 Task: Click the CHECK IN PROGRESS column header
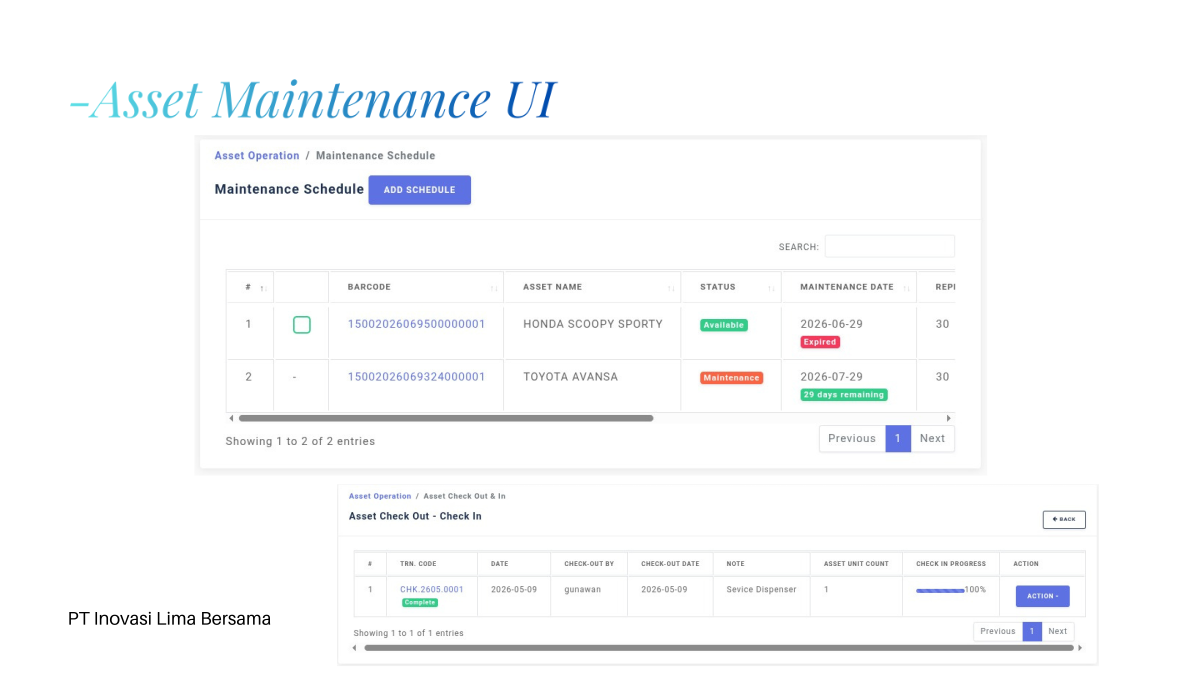click(951, 564)
